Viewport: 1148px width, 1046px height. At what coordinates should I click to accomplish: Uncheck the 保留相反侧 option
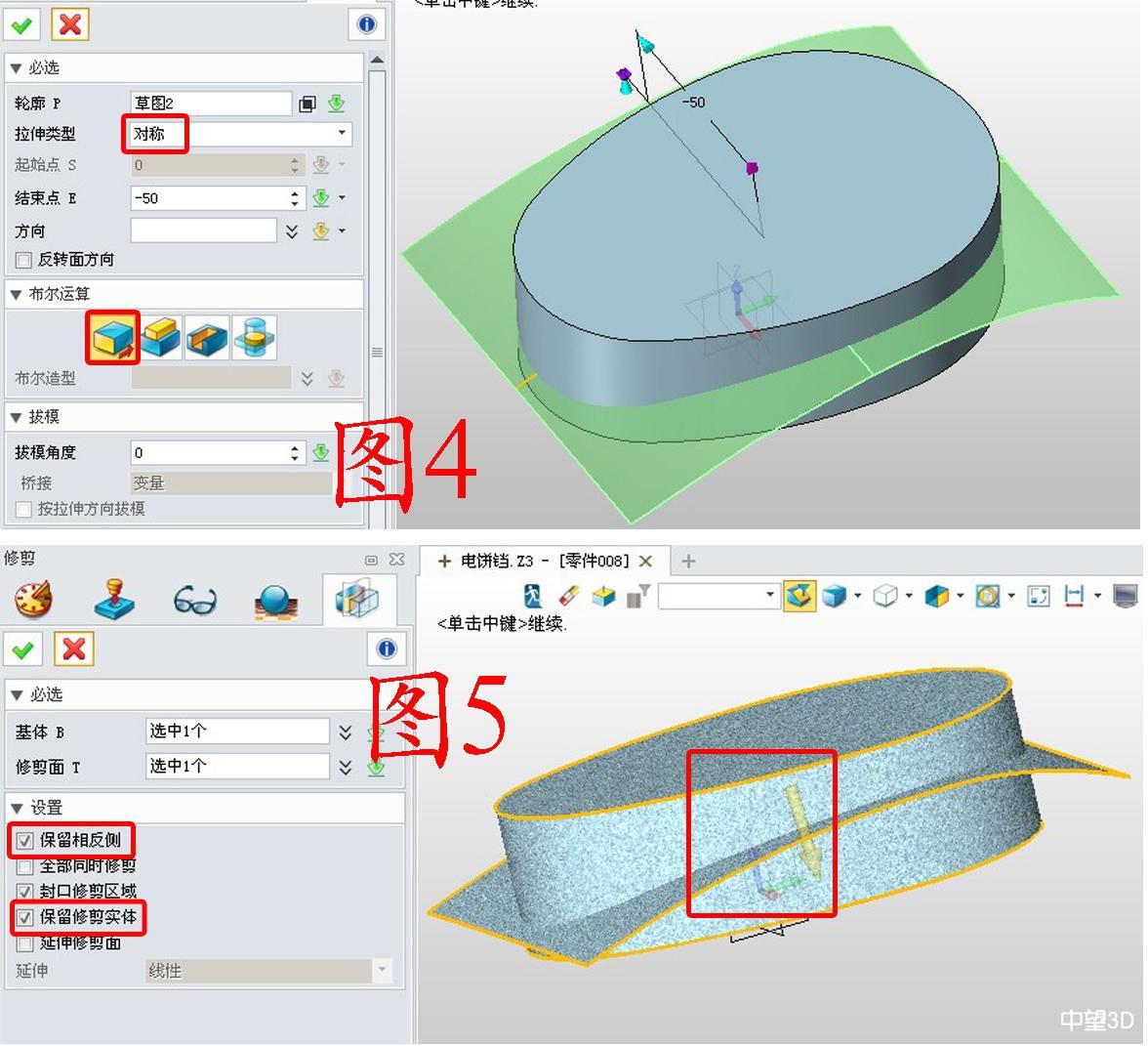(x=25, y=840)
